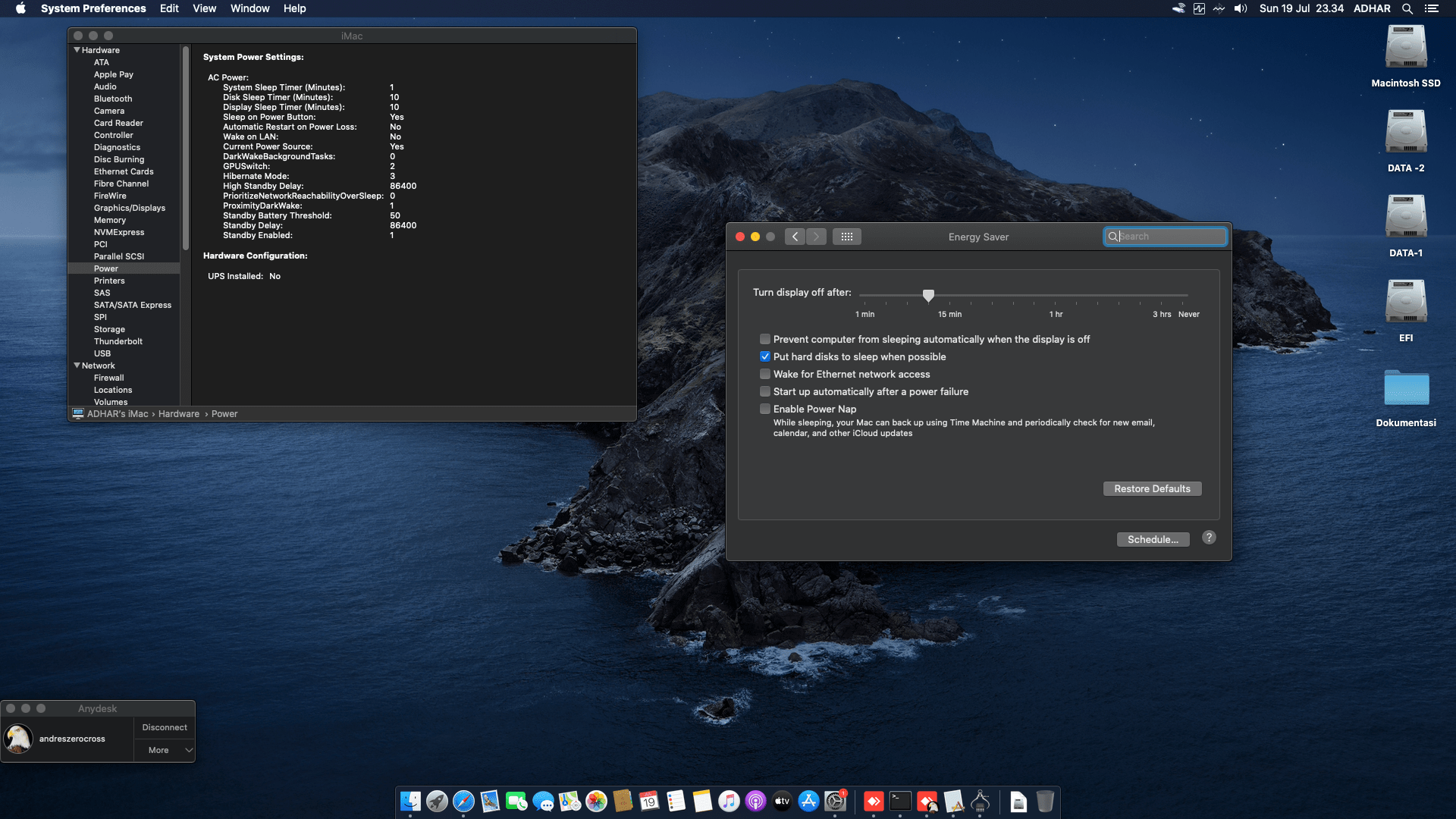Open the Schedule dialog in Energy Saver
Image resolution: width=1456 pixels, height=819 pixels.
point(1153,539)
